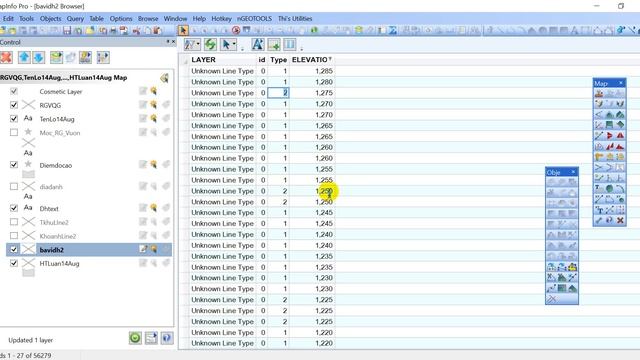Click the blue help icon at panel bottom
This screenshot has height=360, width=640.
click(x=167, y=338)
